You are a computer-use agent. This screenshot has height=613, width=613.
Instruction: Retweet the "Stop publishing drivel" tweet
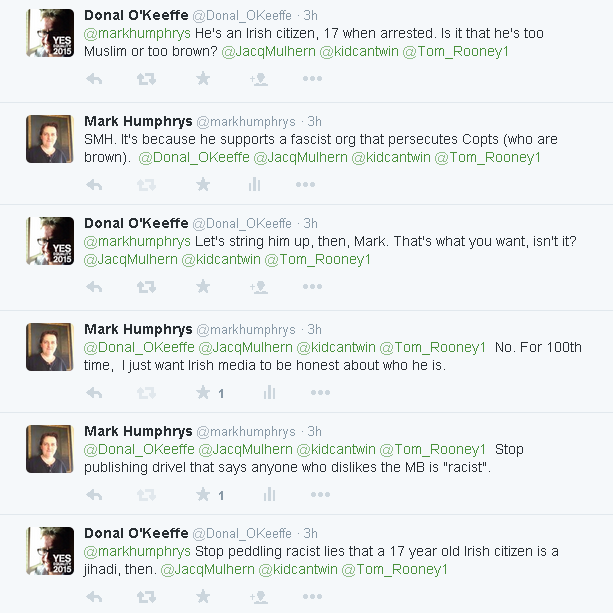[146, 495]
